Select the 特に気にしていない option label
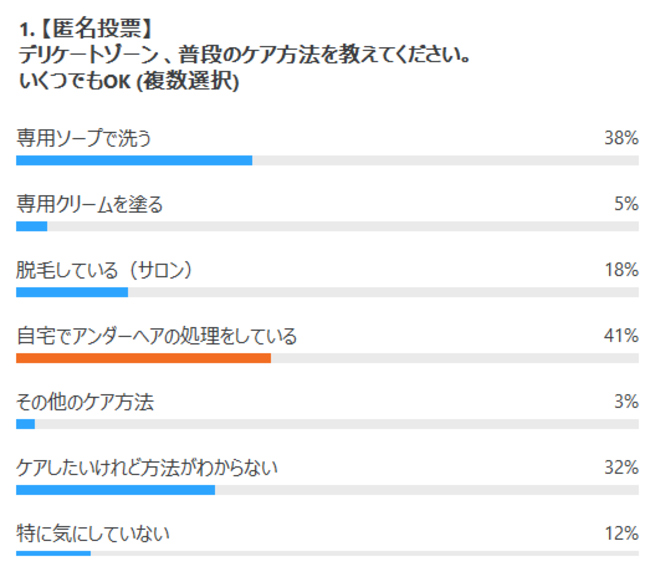The width and height of the screenshot is (650, 582). coord(93,534)
